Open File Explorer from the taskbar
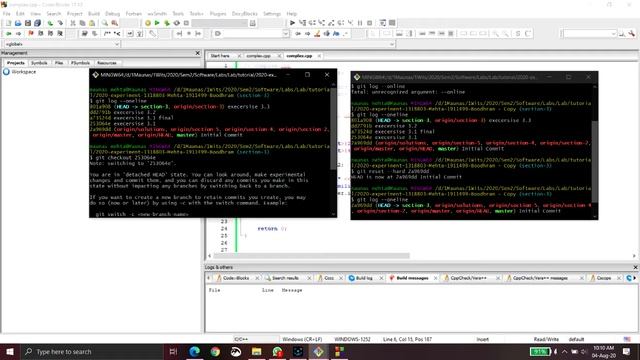The image size is (640, 360). 256,351
